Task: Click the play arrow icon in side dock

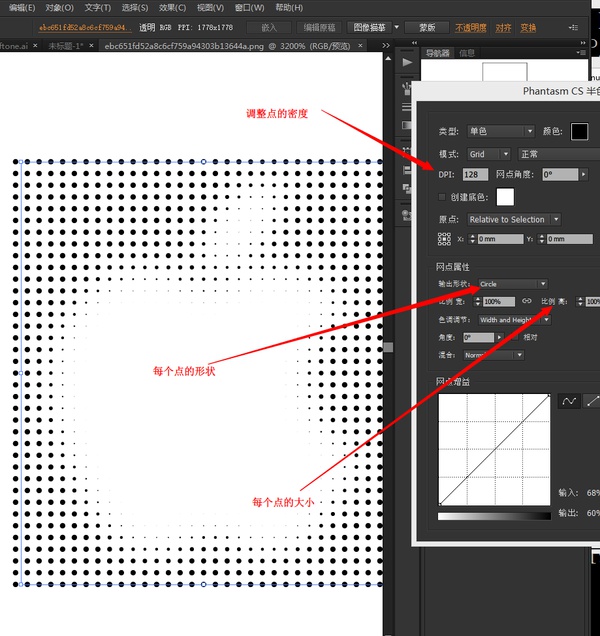Action: [x=407, y=62]
